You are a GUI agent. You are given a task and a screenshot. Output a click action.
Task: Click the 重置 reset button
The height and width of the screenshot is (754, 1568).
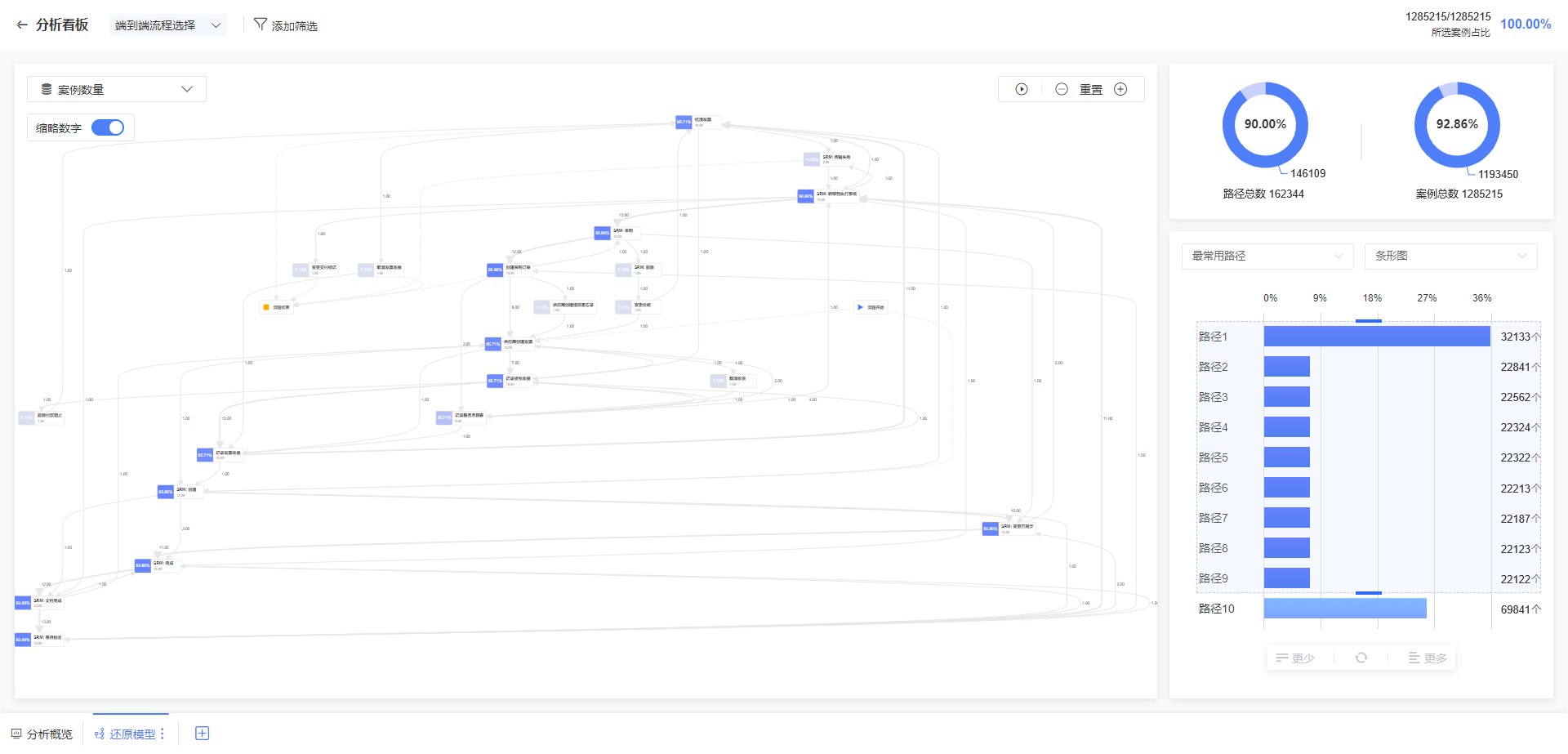[x=1091, y=89]
